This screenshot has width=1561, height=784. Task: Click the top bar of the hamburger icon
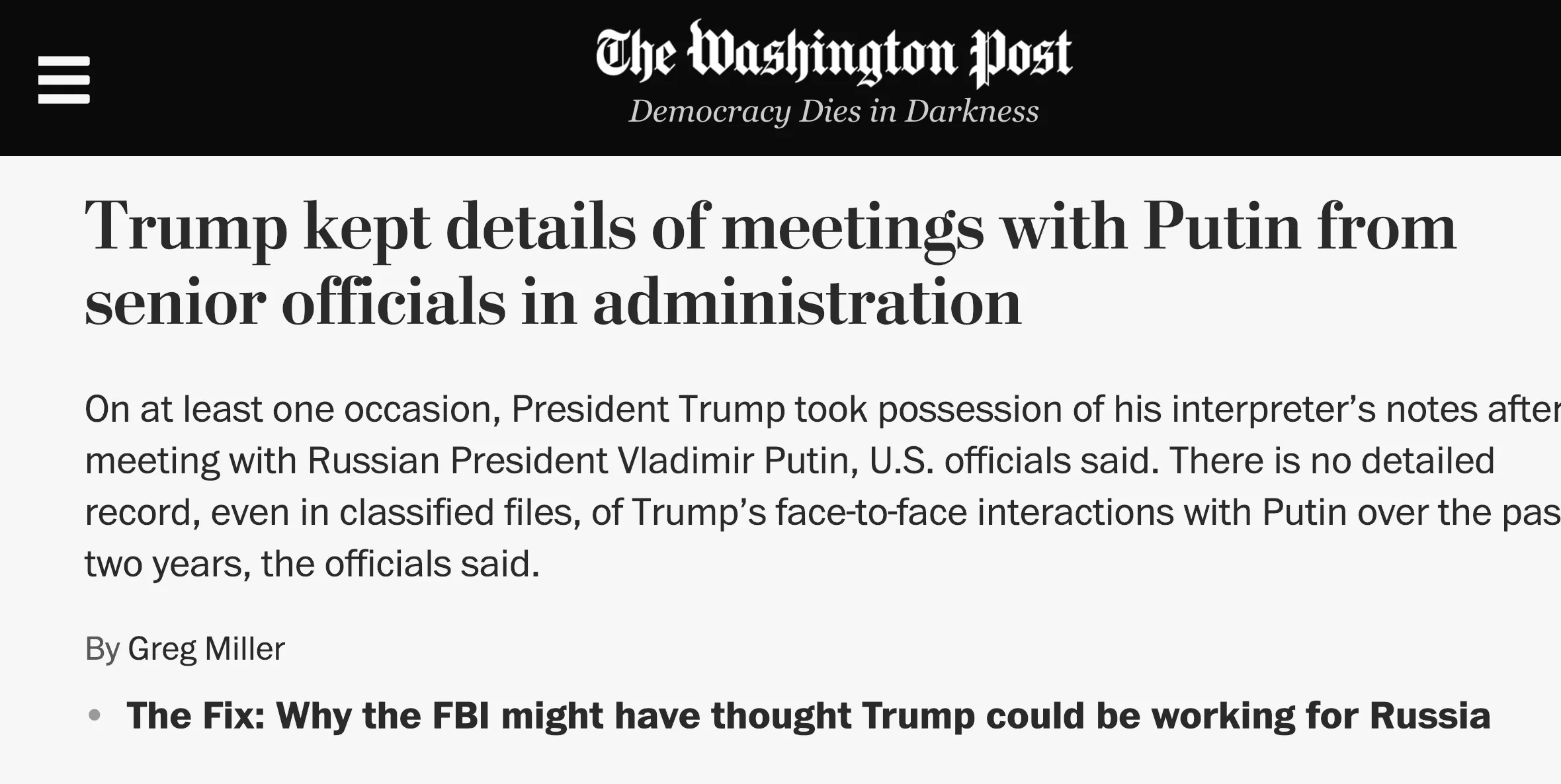(63, 61)
